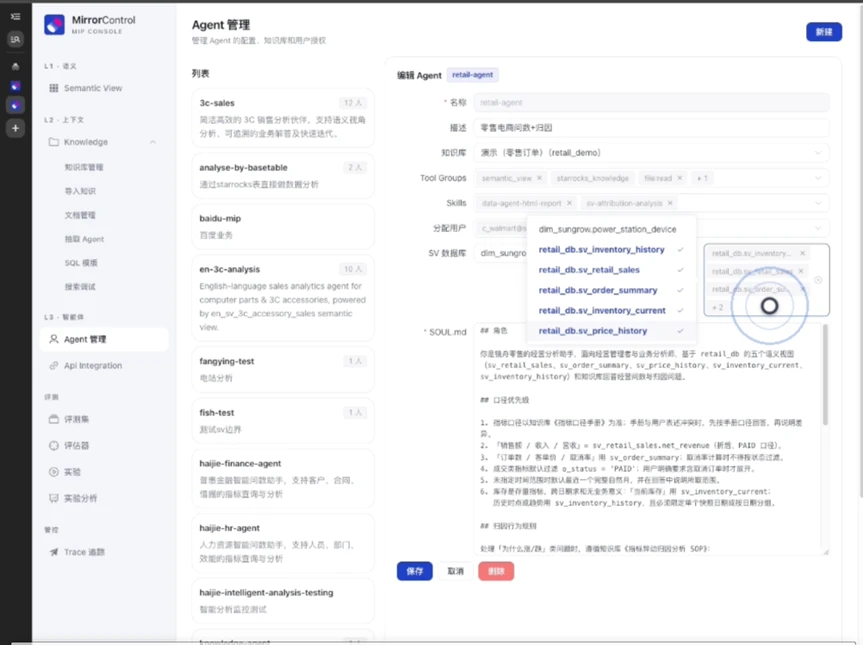The image size is (863, 645).
Task: Select the fish-test agent card
Action: 283,420
